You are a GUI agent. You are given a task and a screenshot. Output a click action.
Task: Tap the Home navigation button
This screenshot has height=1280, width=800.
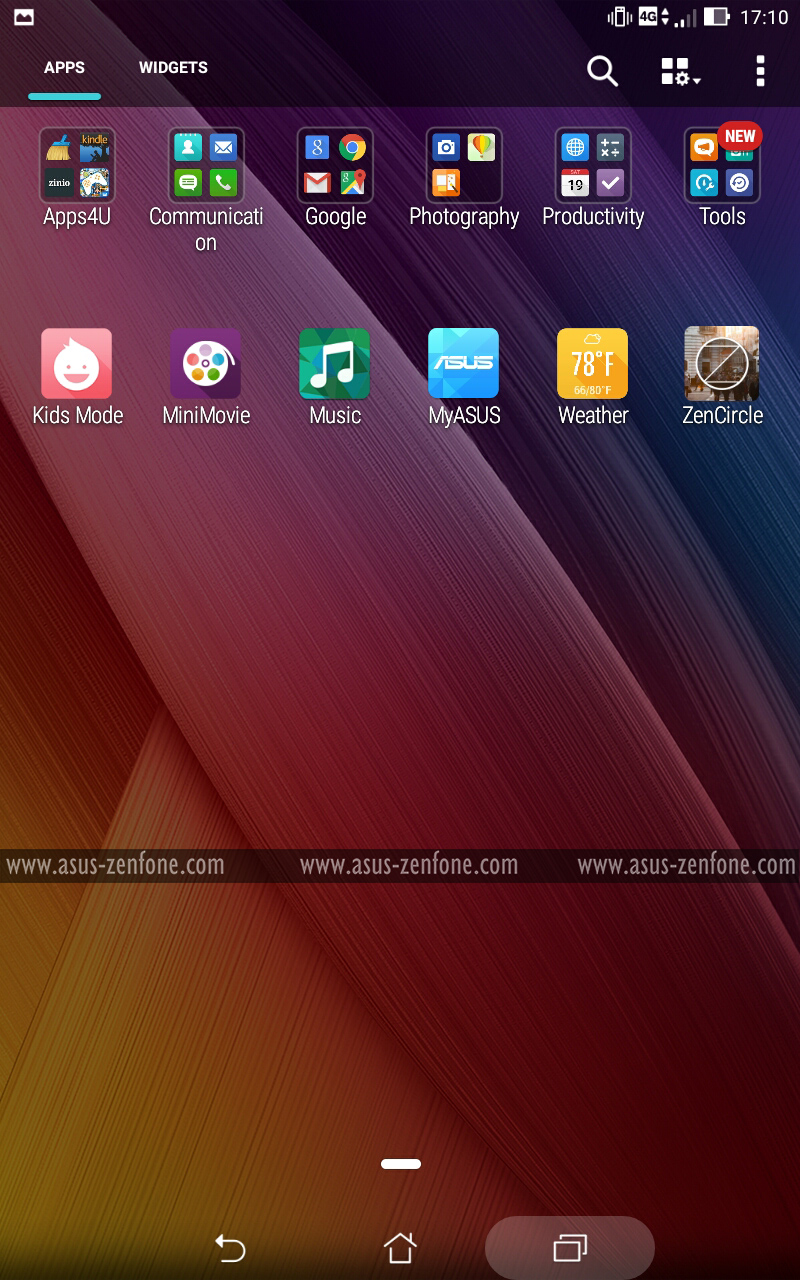pyautogui.click(x=400, y=1247)
